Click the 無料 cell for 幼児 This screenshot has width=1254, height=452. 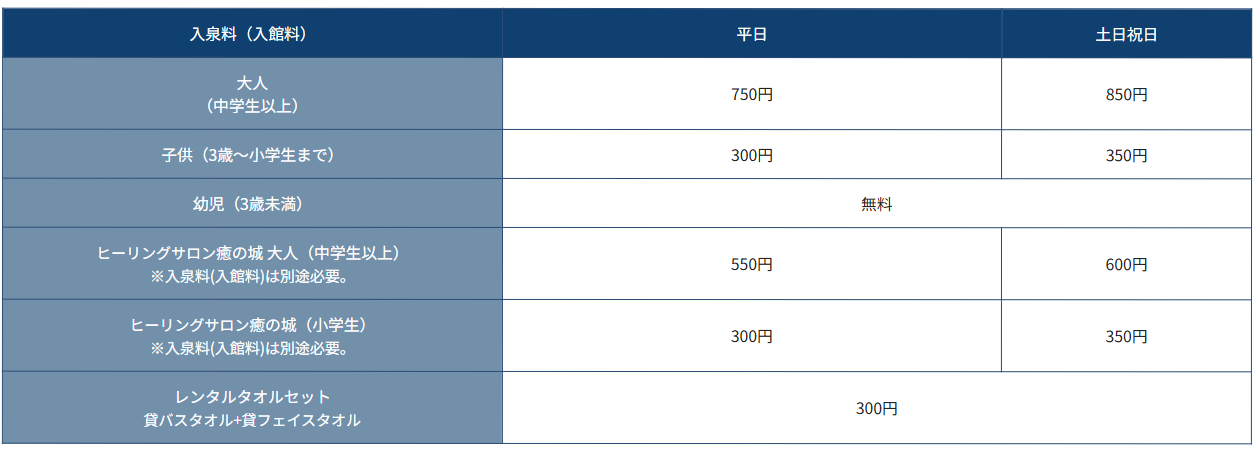(876, 205)
